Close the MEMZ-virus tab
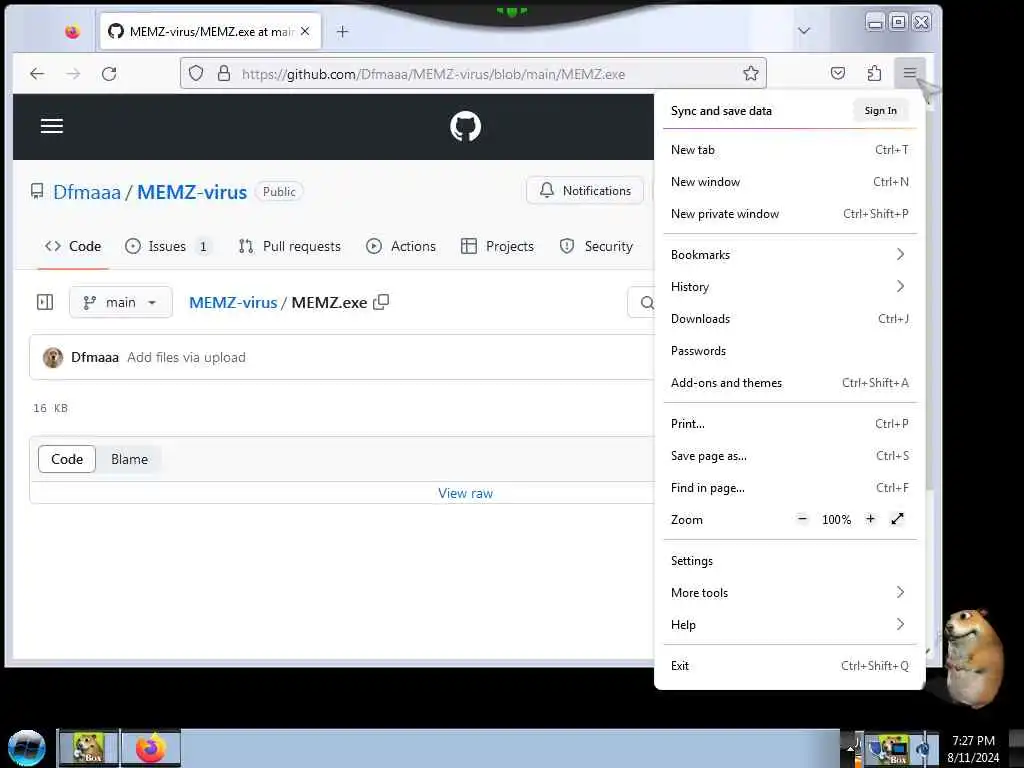The width and height of the screenshot is (1024, 768). click(305, 31)
